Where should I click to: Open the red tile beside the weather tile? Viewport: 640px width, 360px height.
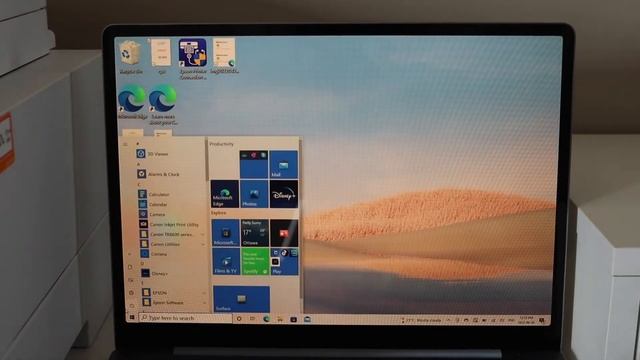(x=284, y=233)
